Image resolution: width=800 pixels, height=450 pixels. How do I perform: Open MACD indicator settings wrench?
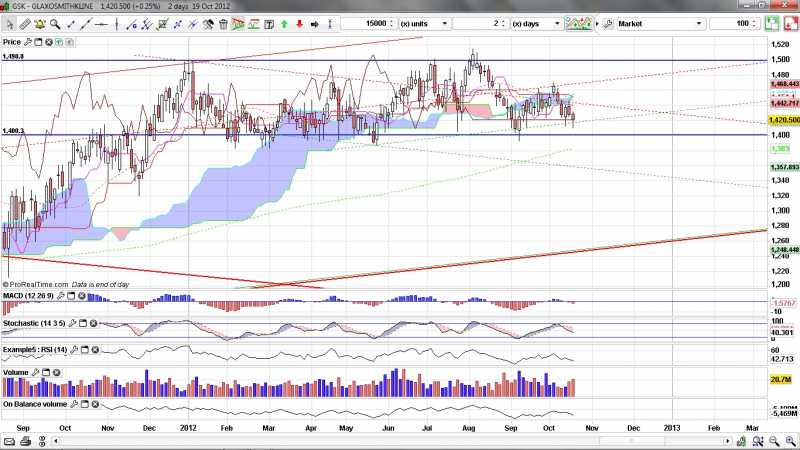[59, 296]
